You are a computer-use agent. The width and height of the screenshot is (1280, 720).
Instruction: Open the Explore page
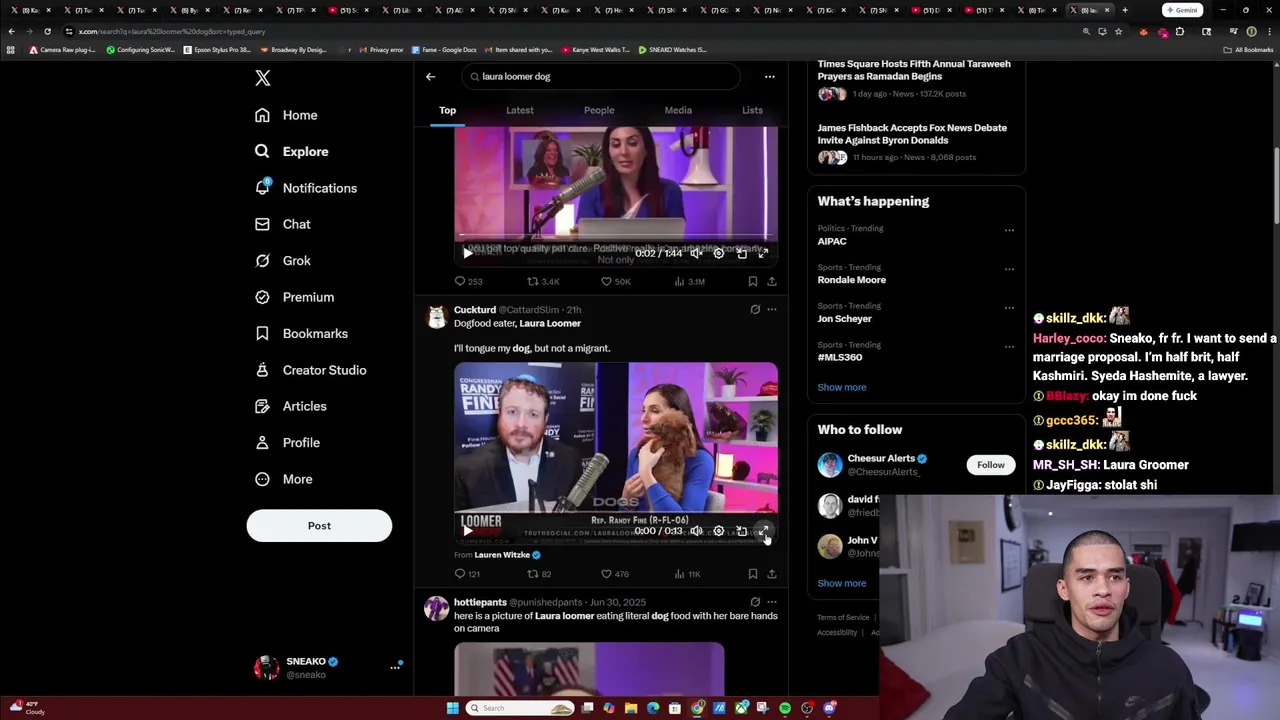point(291,151)
